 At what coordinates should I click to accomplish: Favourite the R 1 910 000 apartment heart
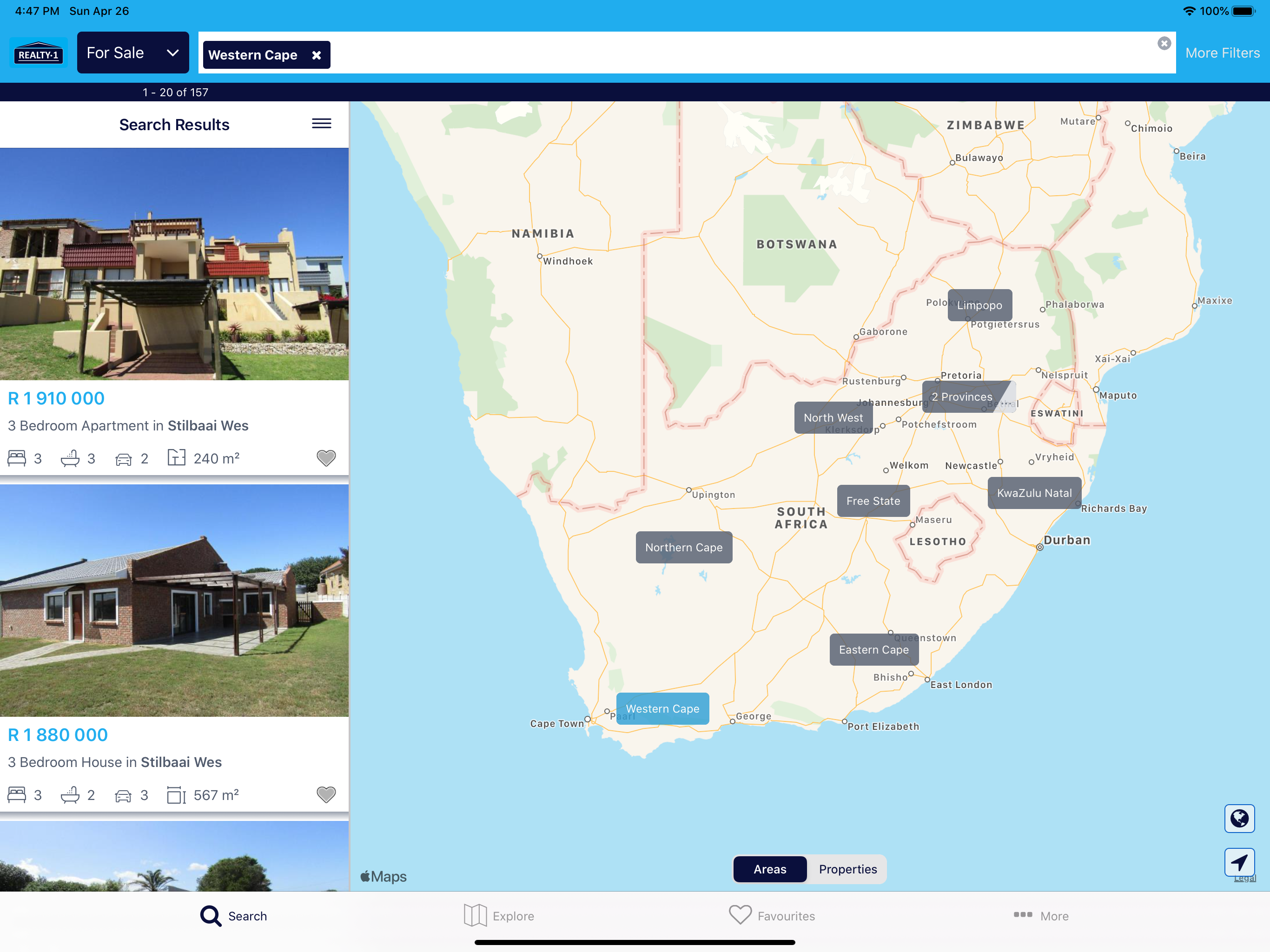[326, 458]
